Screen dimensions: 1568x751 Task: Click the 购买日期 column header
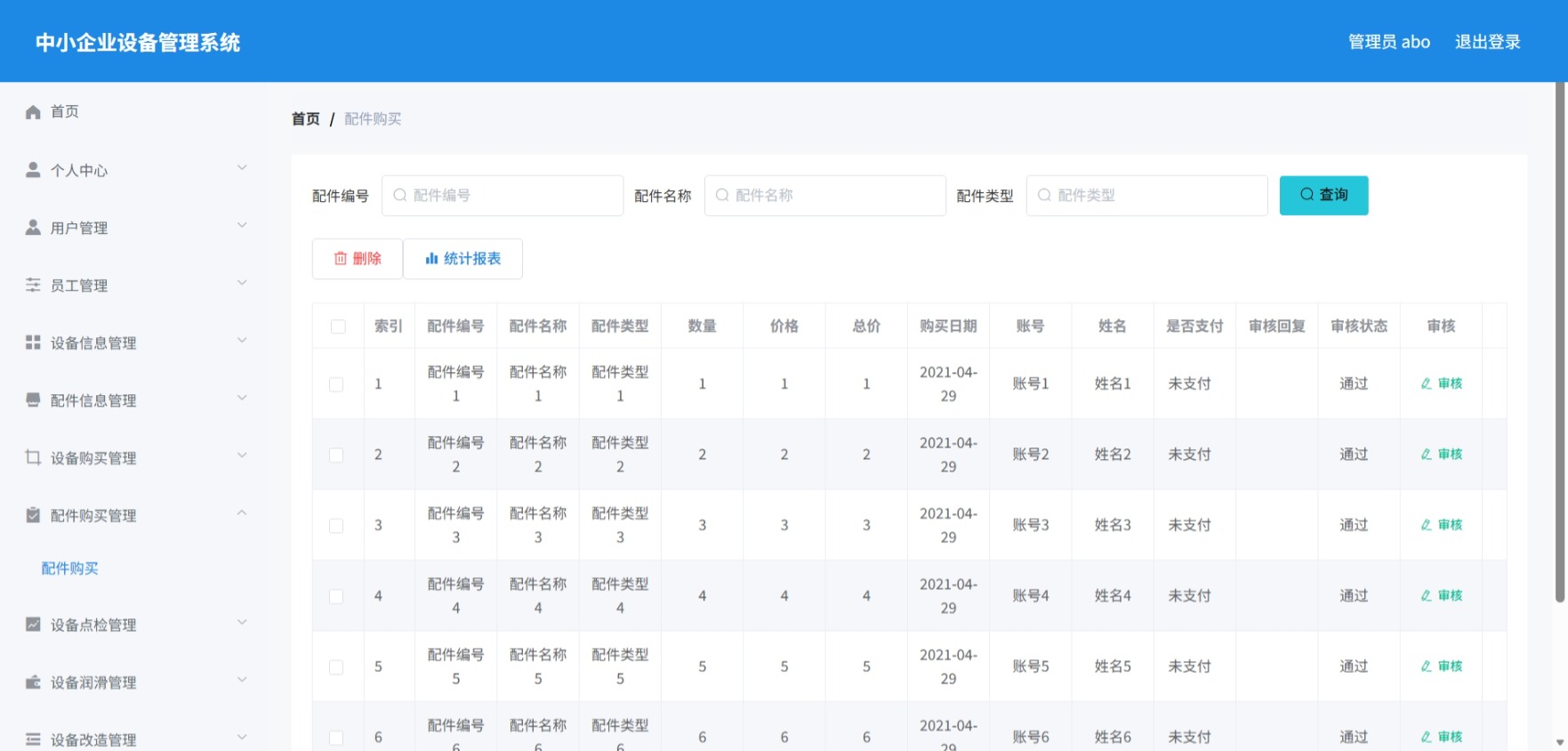[x=948, y=326]
